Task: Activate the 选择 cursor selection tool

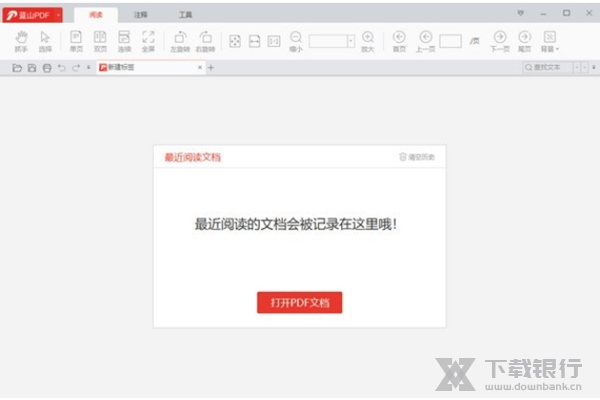Action: 45,41
